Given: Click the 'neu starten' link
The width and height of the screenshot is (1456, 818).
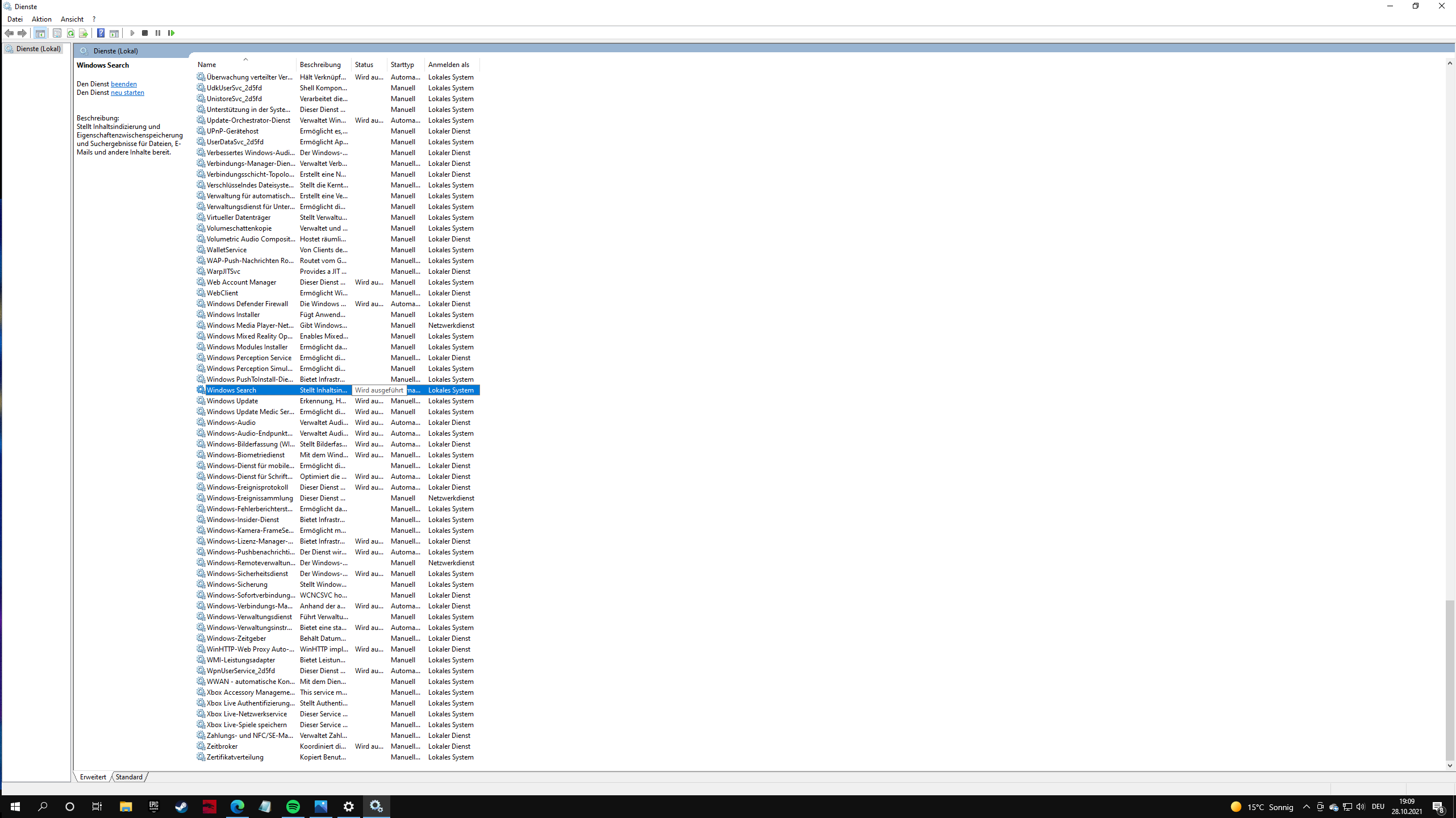Looking at the screenshot, I should coord(127,93).
